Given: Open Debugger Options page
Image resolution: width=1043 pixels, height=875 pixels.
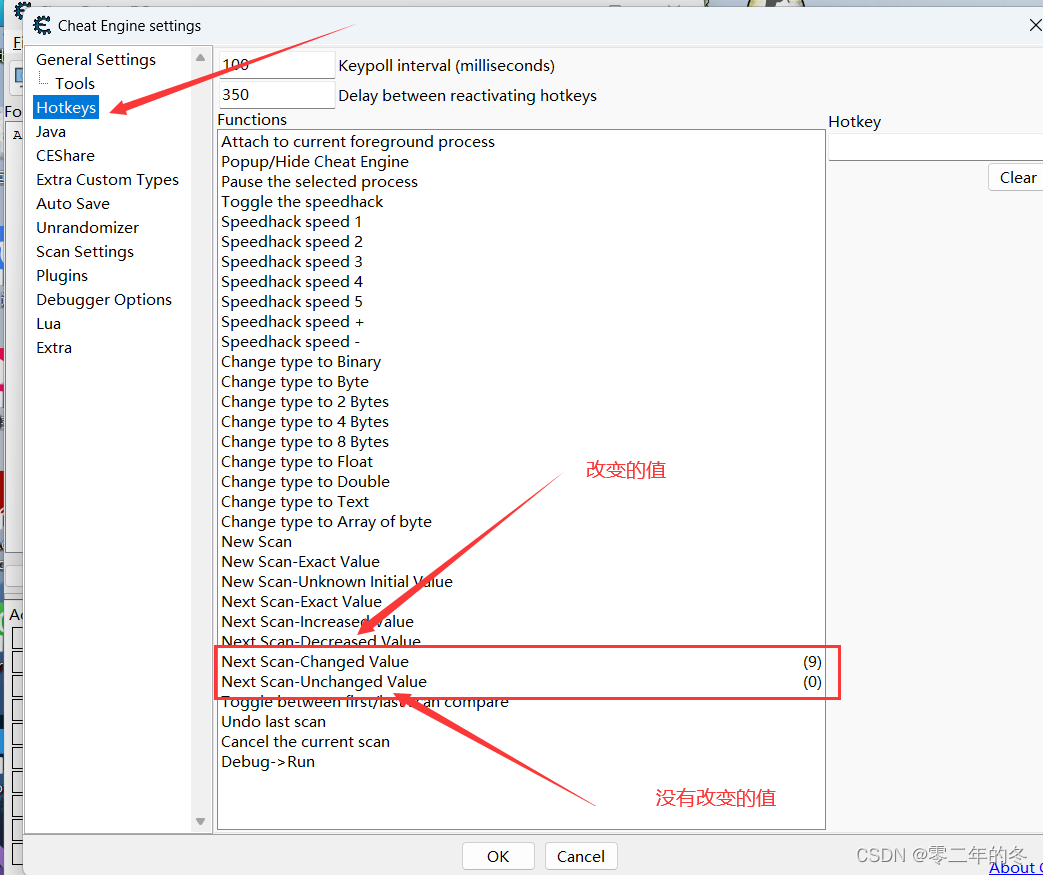Looking at the screenshot, I should [x=104, y=299].
